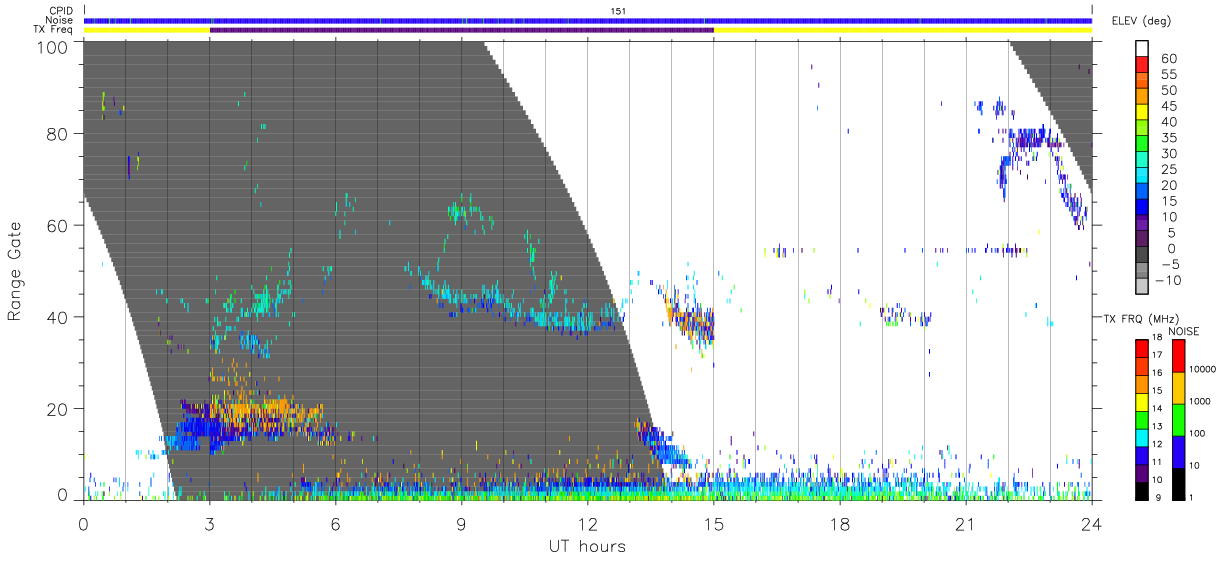The width and height of the screenshot is (1228, 567).
Task: Click Range Gate tick label '60'
Action: pyautogui.click(x=58, y=225)
